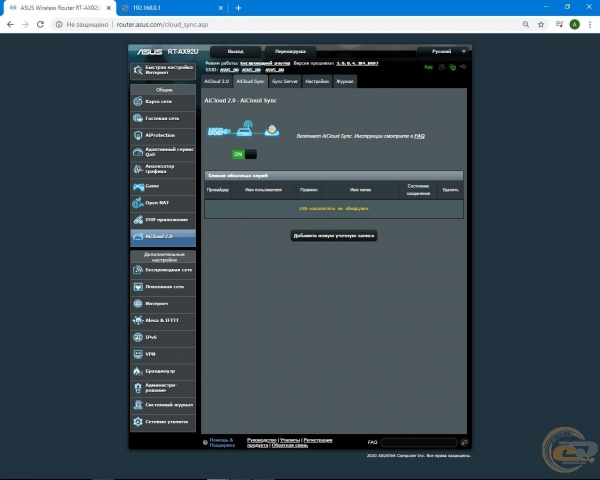Open System Log (Системный журнал) icon in sidebar
Image resolution: width=600 pixels, height=480 pixels.
pyautogui.click(x=138, y=405)
